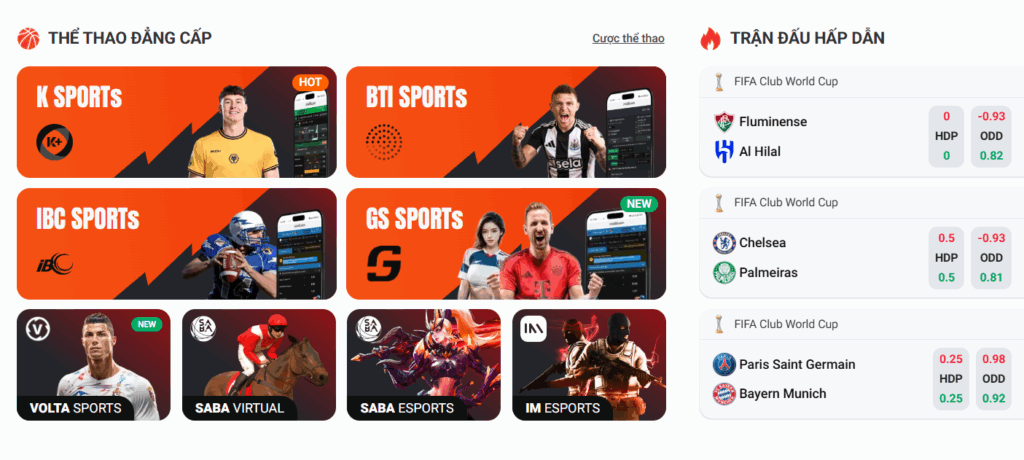Open the Cược thể thao link

tap(628, 39)
